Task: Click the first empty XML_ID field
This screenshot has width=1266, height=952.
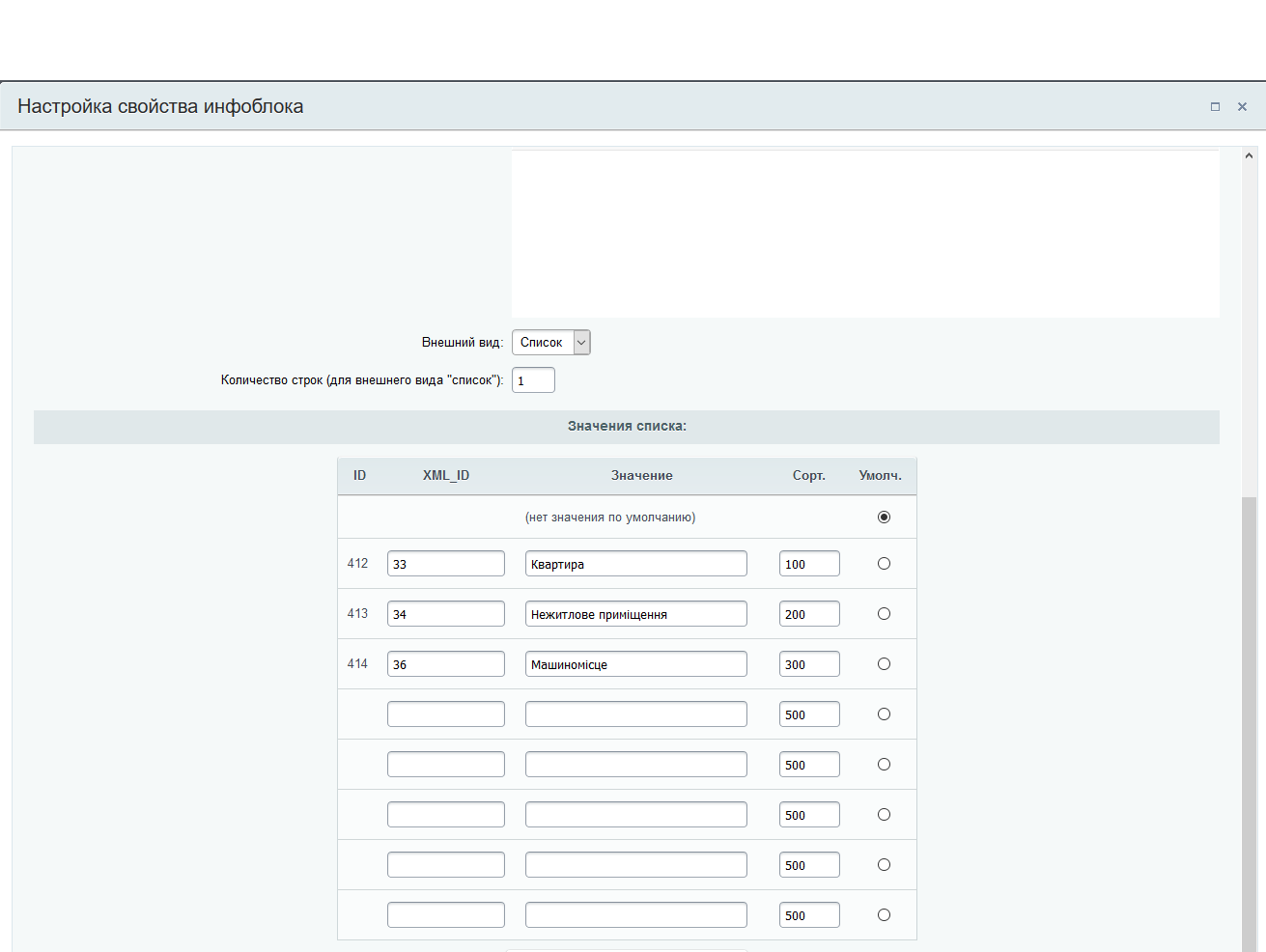Action: pos(445,714)
